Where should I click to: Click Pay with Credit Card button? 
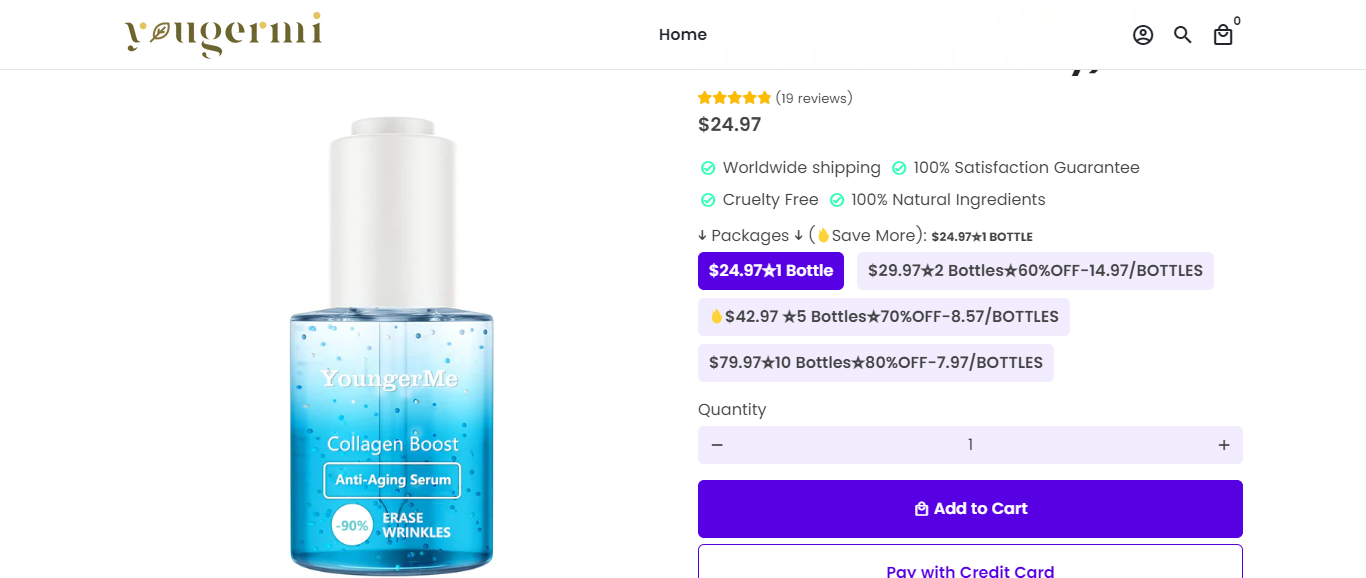970,565
